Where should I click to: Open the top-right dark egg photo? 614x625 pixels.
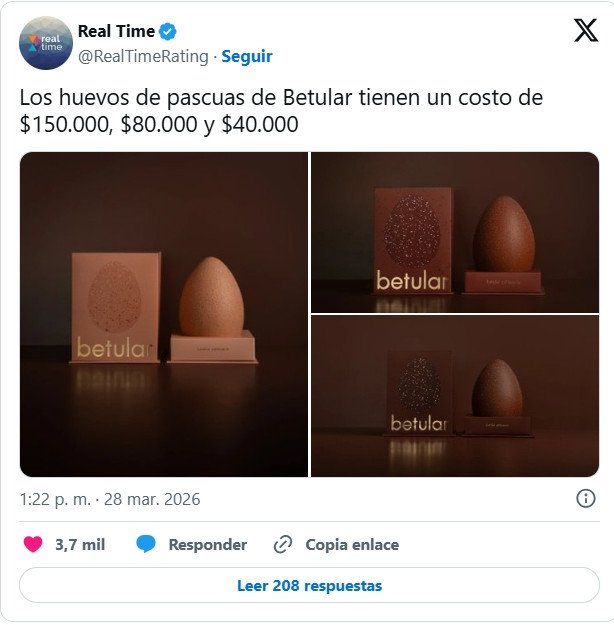point(455,232)
